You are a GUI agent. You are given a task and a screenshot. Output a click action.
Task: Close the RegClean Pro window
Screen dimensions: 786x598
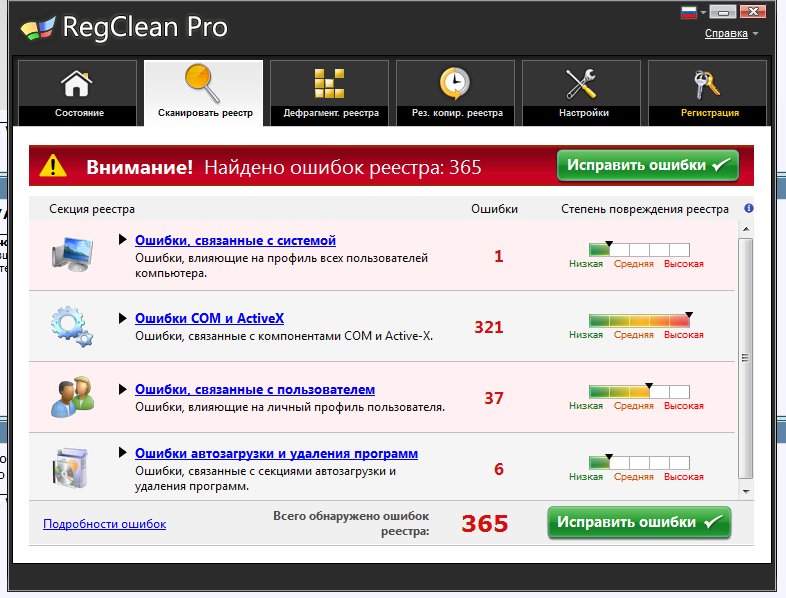(753, 12)
